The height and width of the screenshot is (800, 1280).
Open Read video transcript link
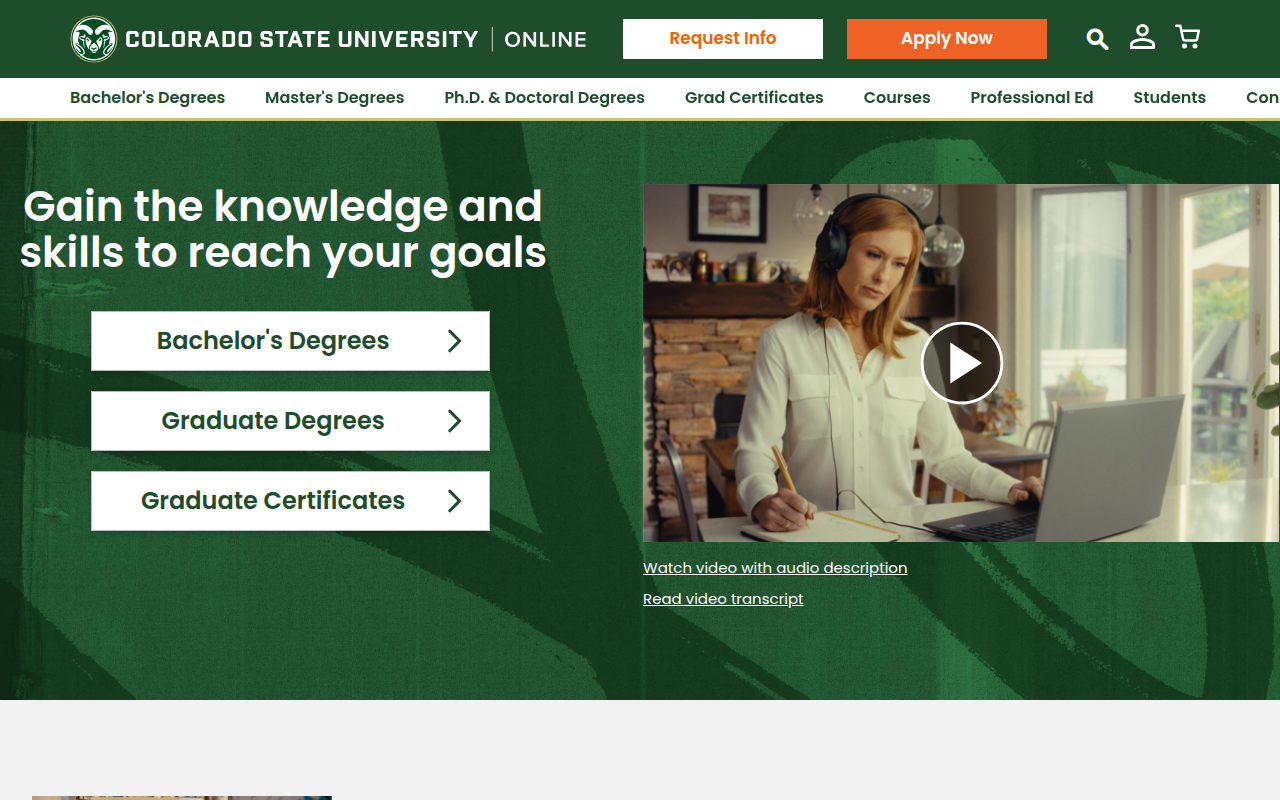723,599
